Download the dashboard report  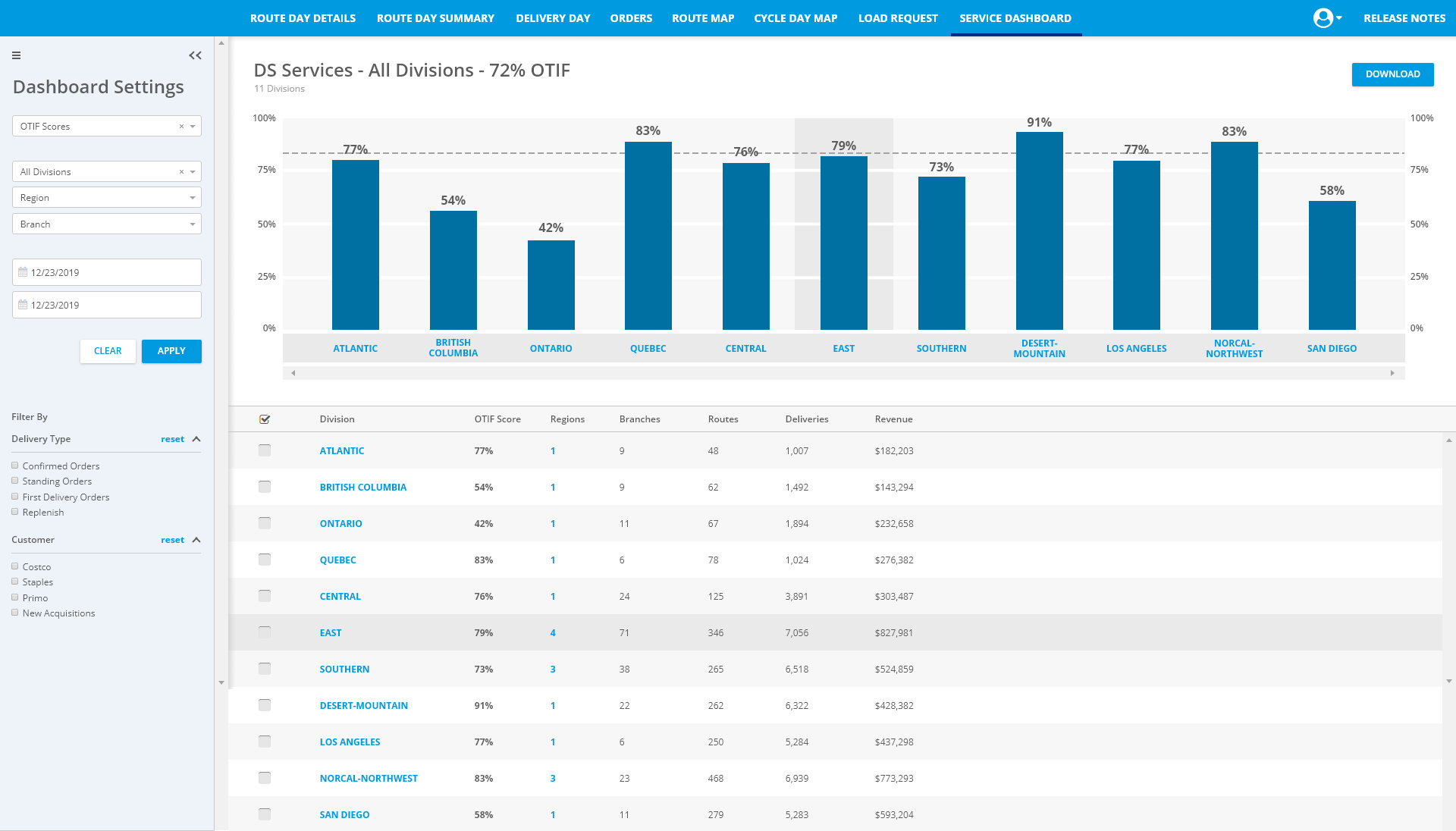click(1392, 74)
